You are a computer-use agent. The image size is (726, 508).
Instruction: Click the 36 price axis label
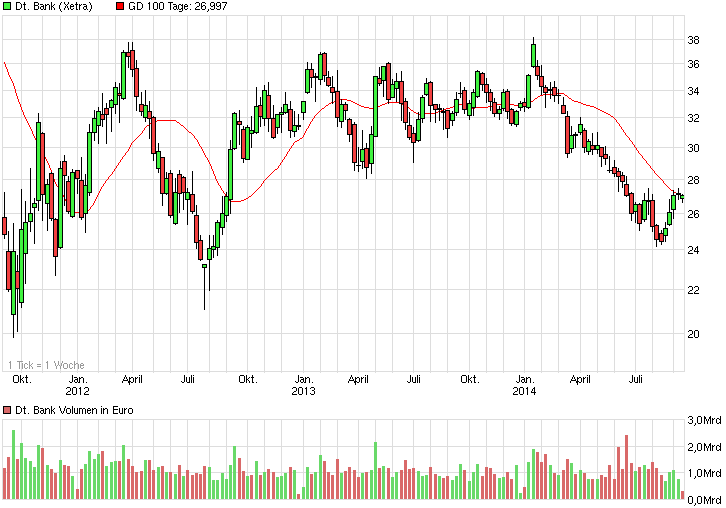click(x=693, y=64)
